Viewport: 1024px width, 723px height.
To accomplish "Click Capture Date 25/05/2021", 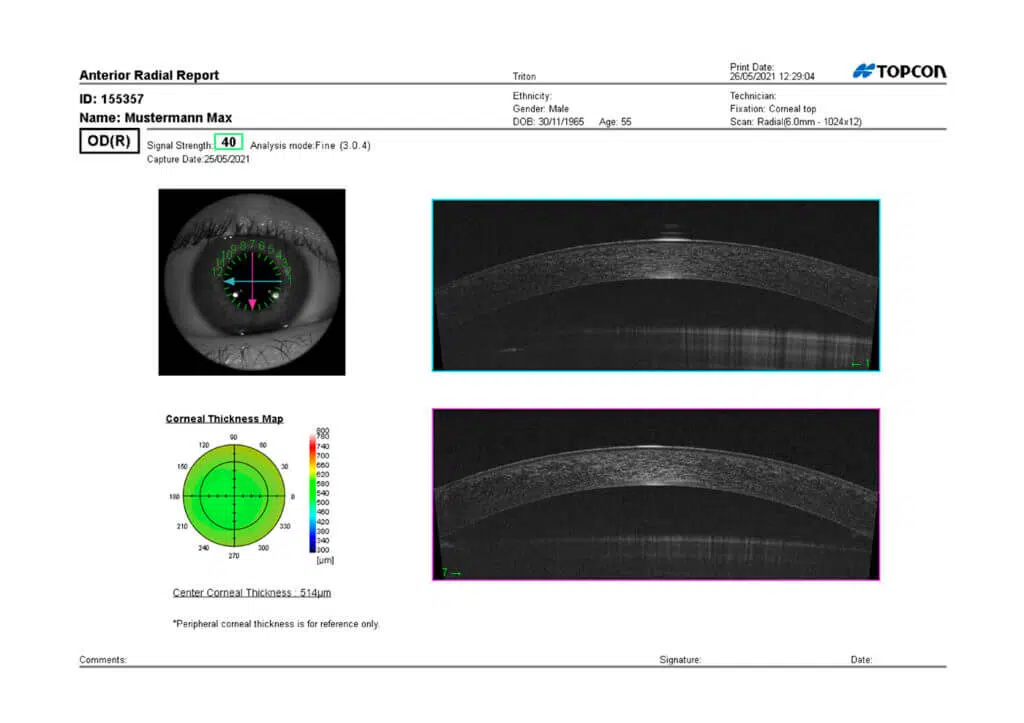I will (x=198, y=159).
